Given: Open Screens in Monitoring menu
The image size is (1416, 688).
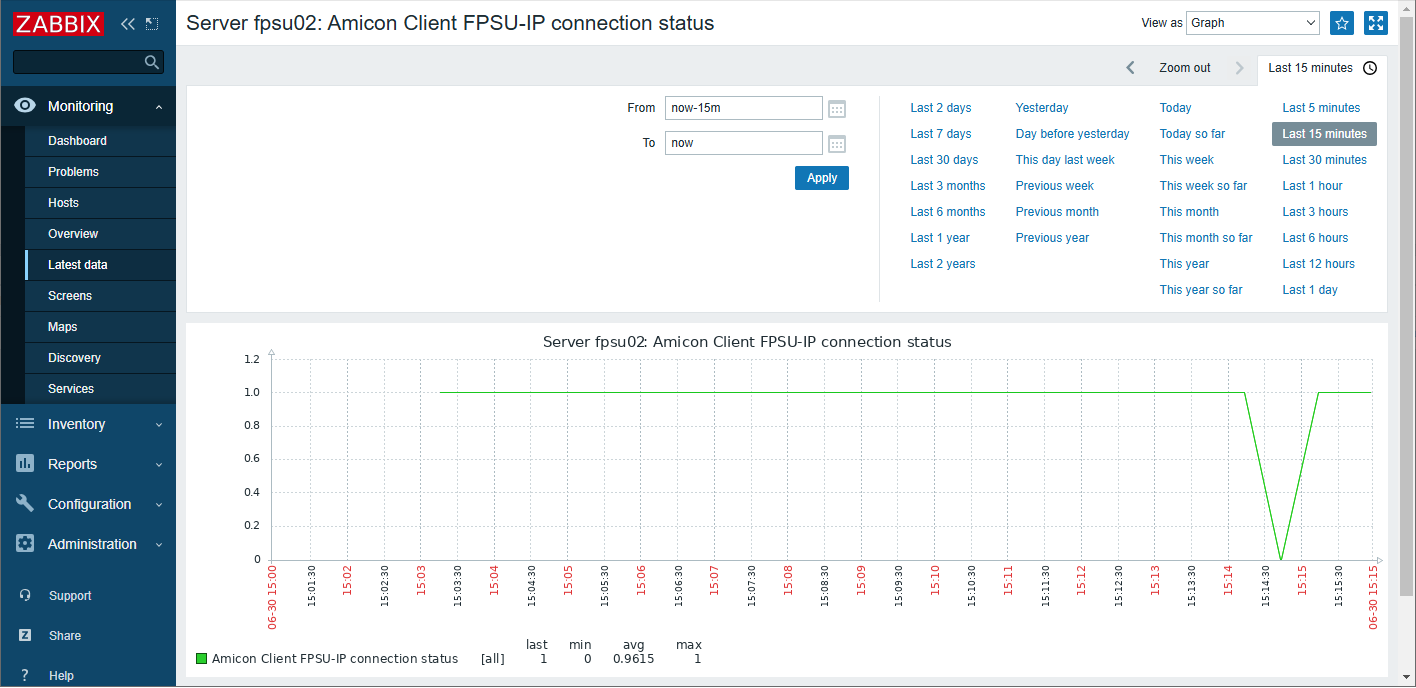Looking at the screenshot, I should pos(100,296).
